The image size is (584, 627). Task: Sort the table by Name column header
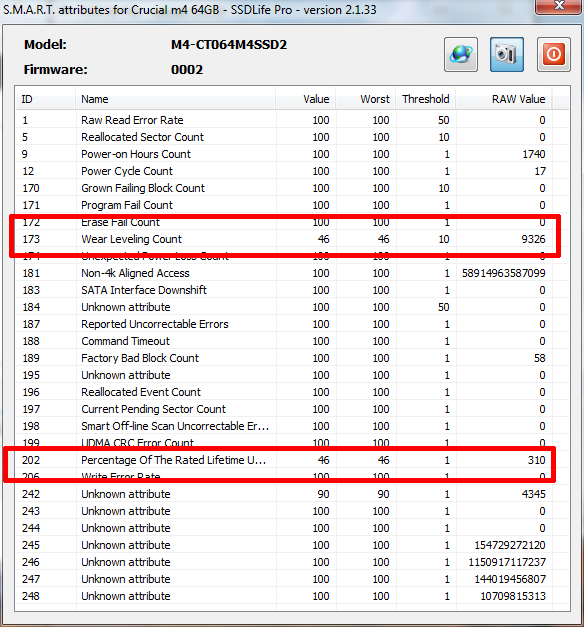tap(176, 99)
